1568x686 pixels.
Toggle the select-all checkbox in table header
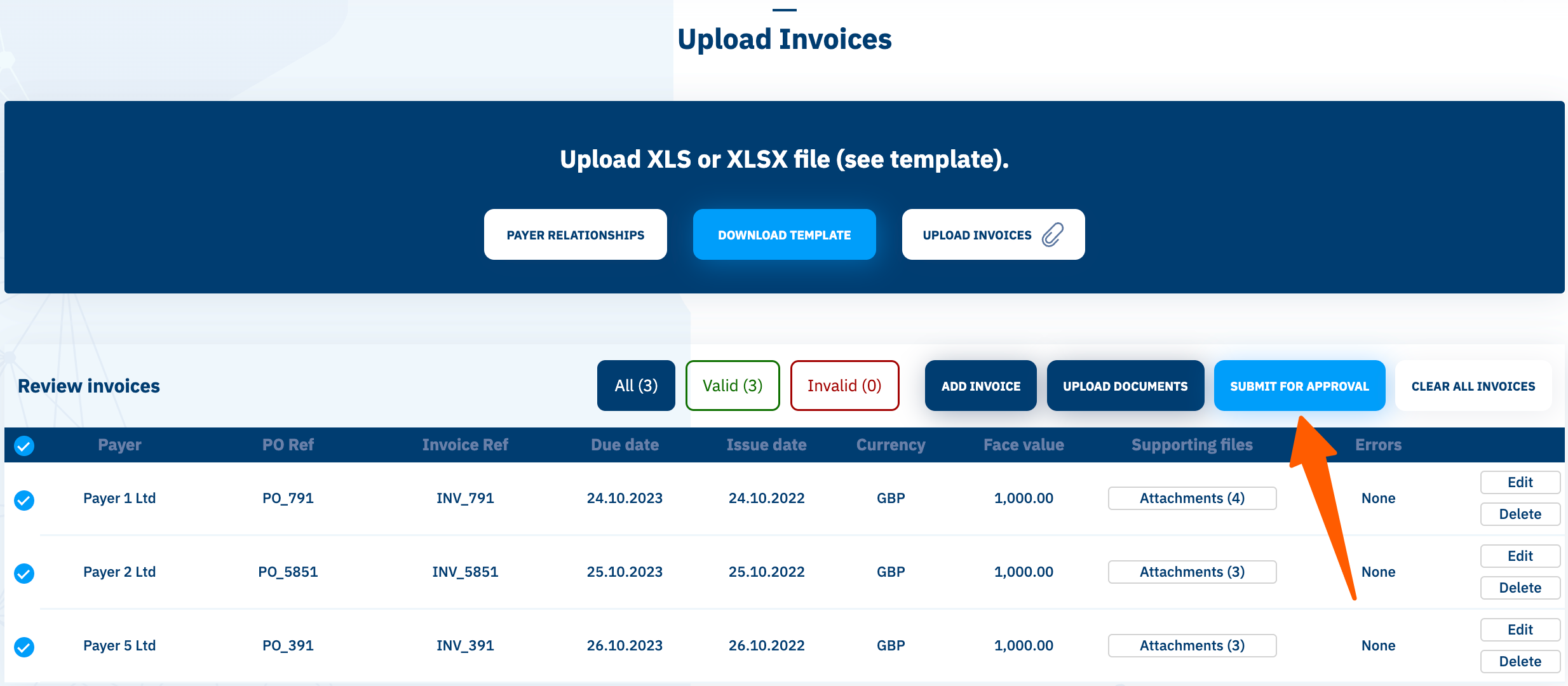[x=24, y=446]
